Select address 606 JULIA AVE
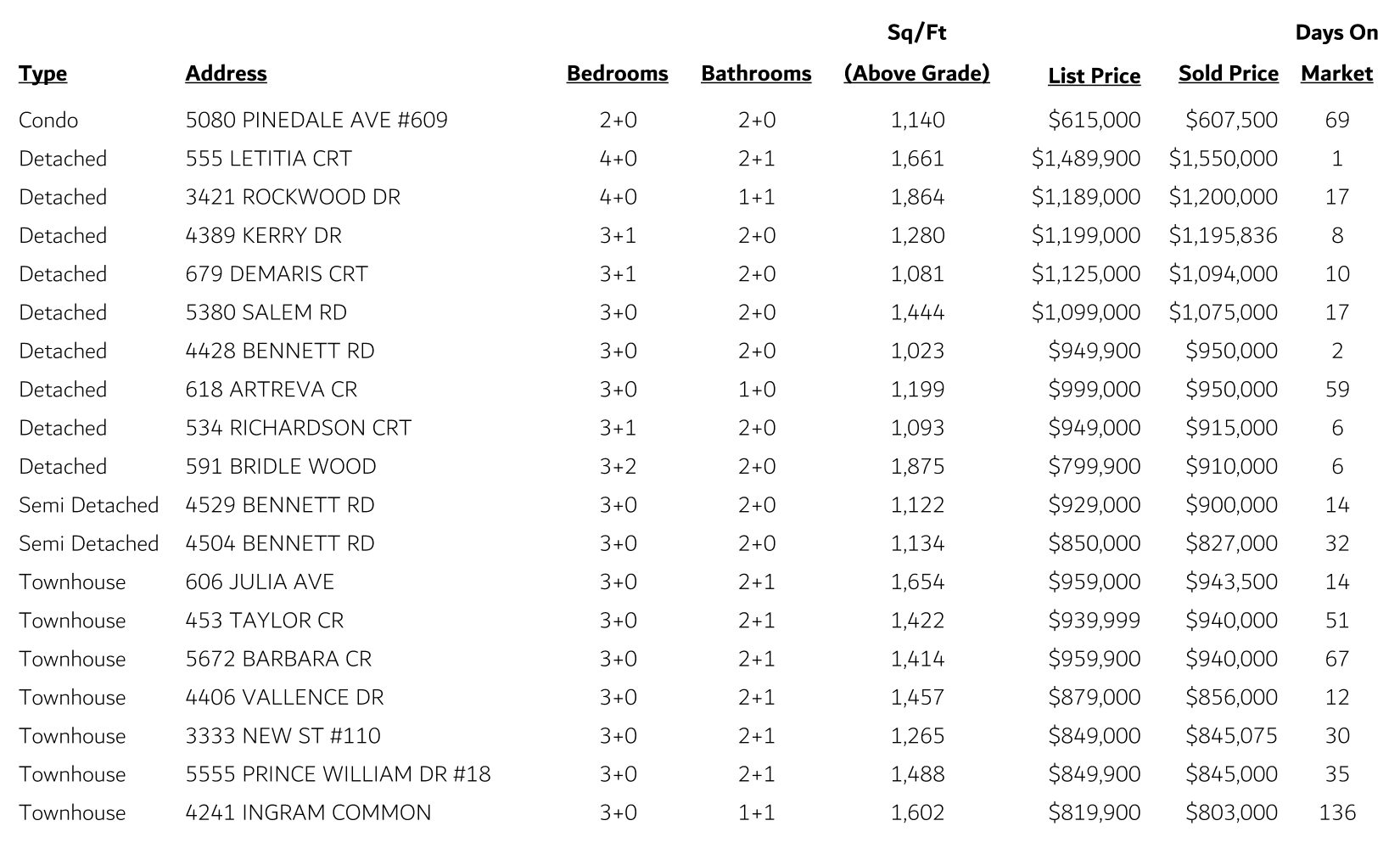This screenshot has width=1400, height=843. point(260,582)
